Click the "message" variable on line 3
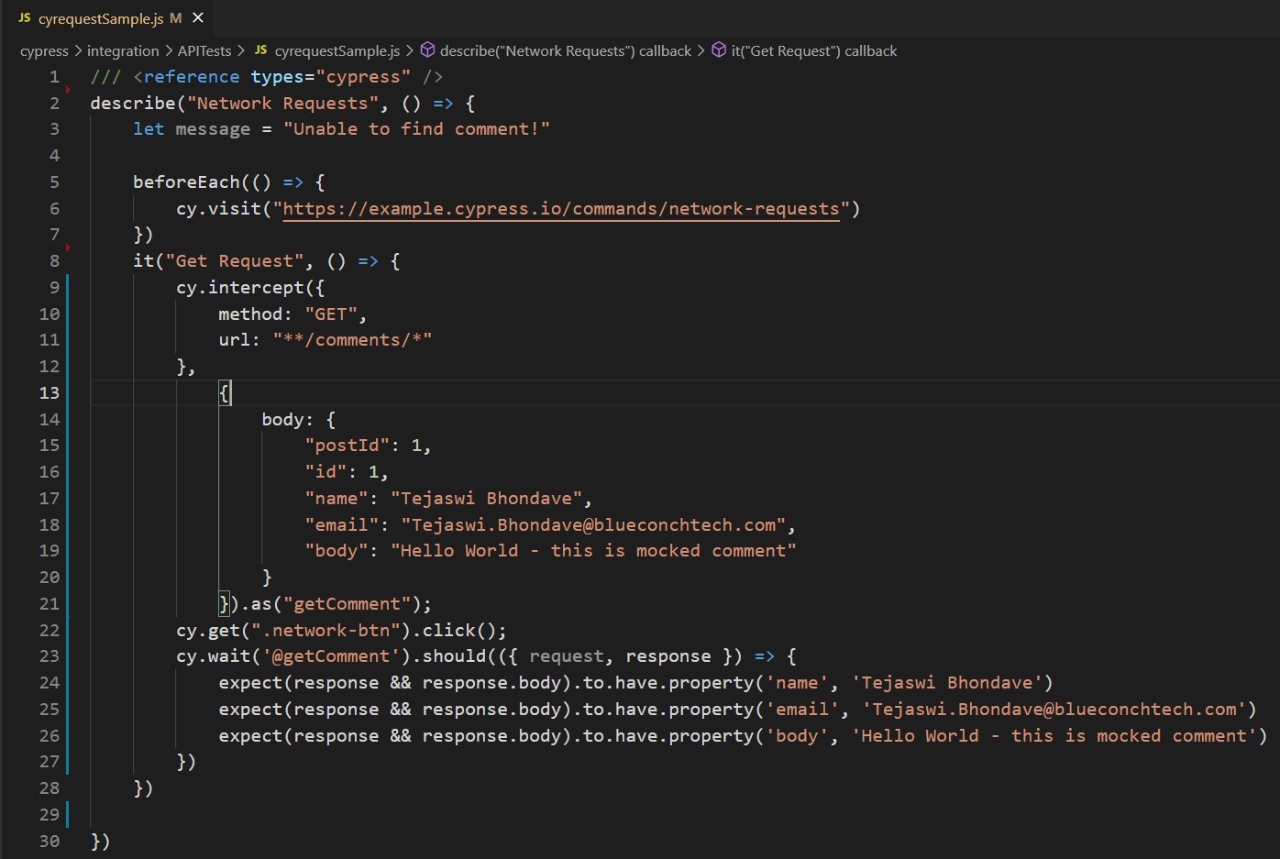This screenshot has height=859, width=1280. pyautogui.click(x=213, y=129)
